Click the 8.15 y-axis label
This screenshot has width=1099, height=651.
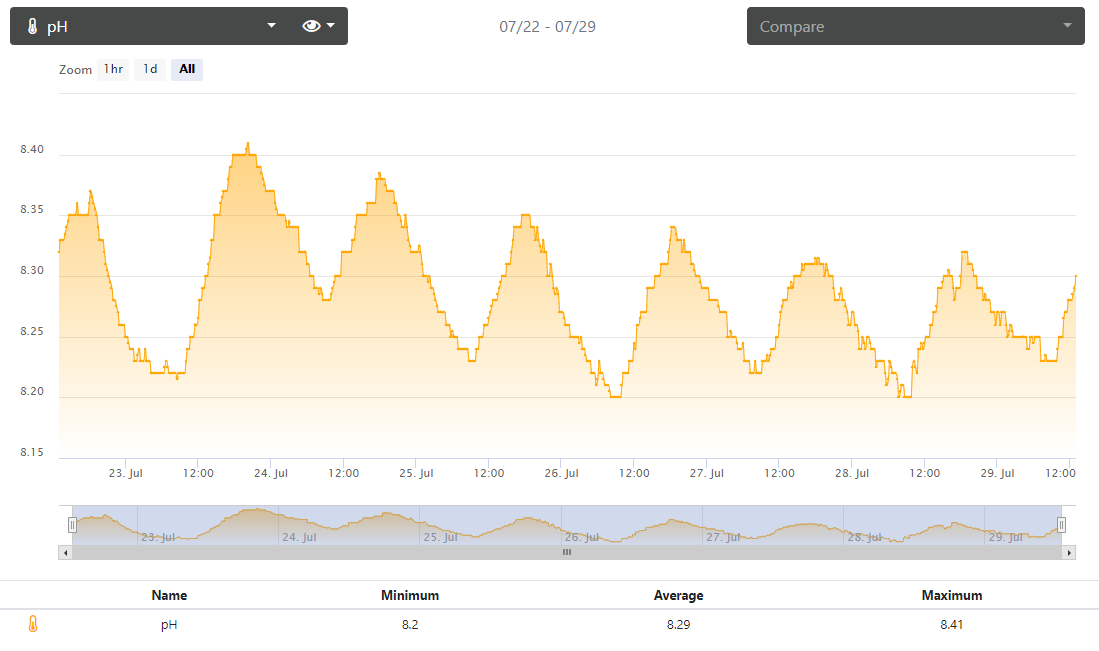(x=32, y=453)
